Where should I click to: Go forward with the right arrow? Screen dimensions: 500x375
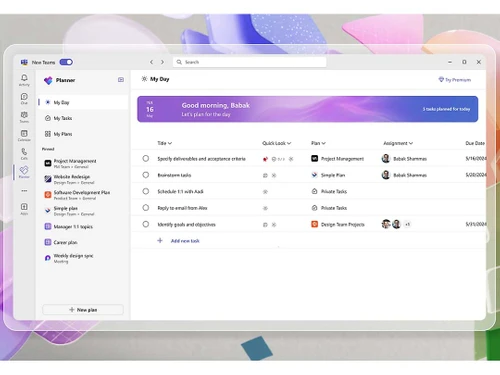point(162,62)
